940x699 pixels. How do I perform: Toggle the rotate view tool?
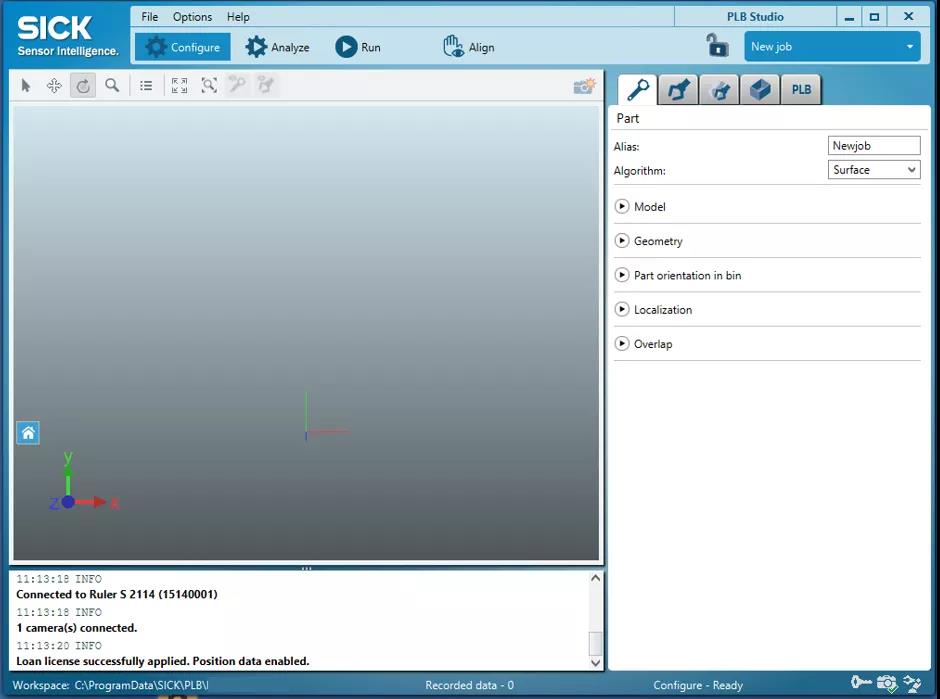click(x=83, y=86)
